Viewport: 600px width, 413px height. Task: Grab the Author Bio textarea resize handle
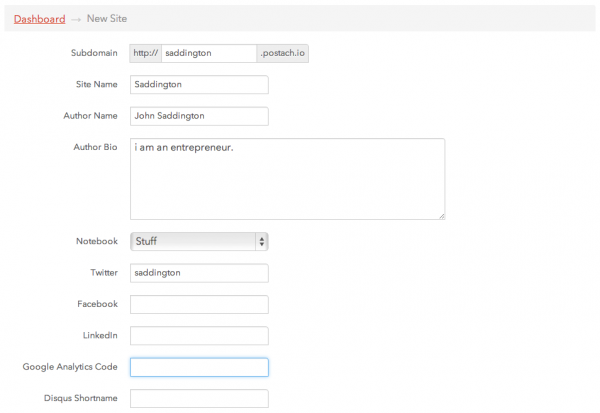(442, 217)
